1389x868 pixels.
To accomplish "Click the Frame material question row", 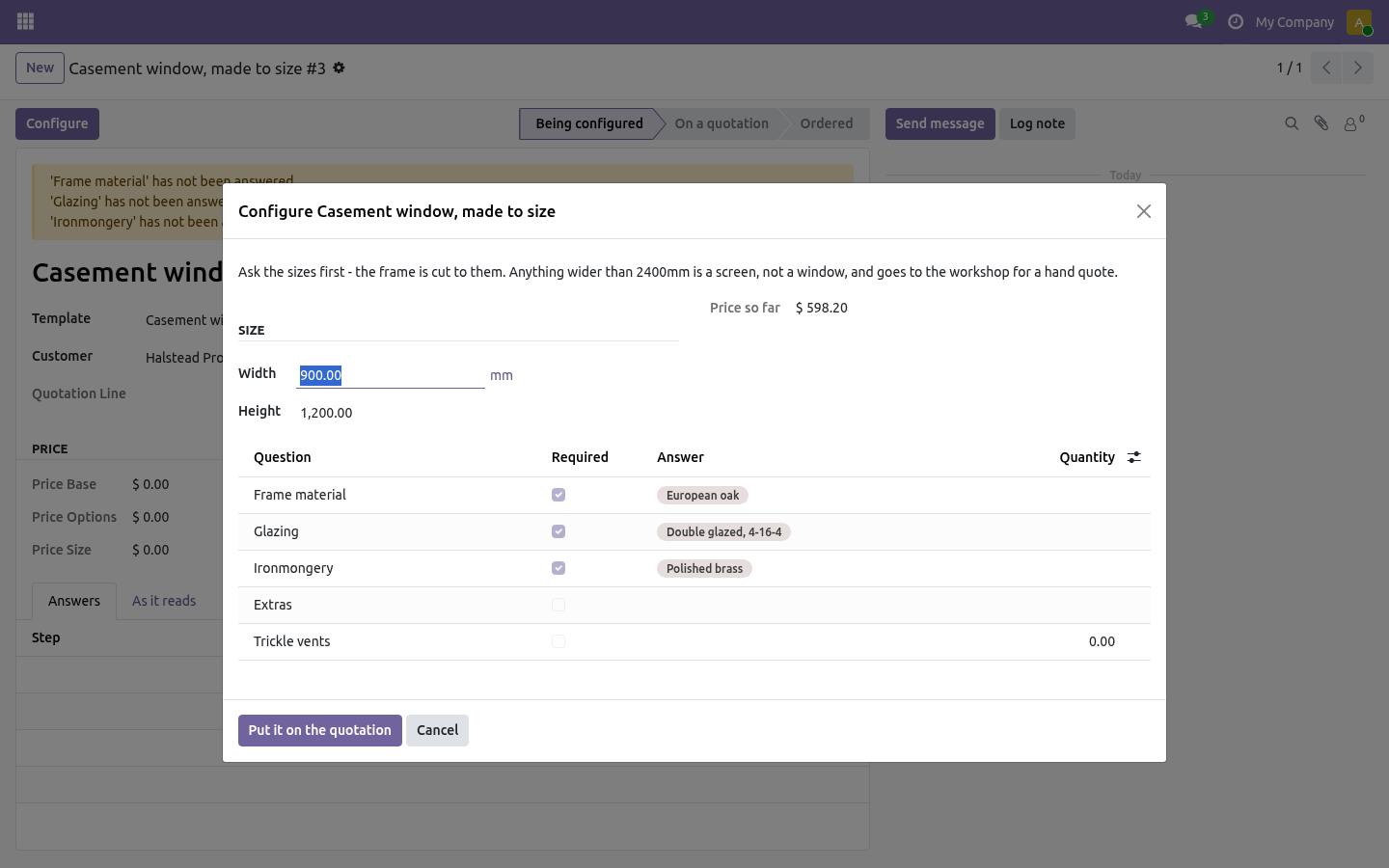I will point(694,495).
